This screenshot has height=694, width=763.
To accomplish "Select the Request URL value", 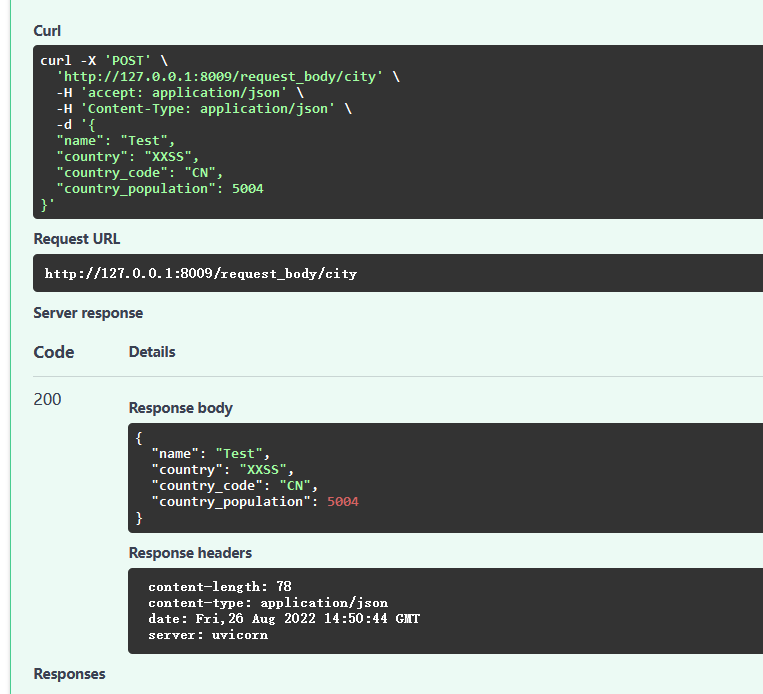I will pos(201,274).
